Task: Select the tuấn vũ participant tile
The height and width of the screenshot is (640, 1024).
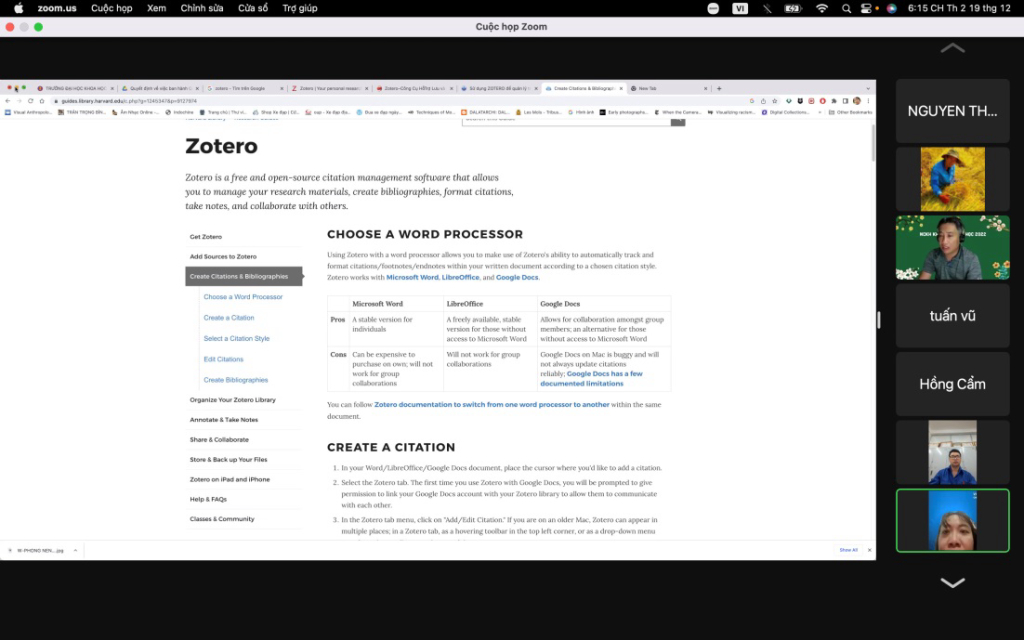Action: (x=952, y=316)
